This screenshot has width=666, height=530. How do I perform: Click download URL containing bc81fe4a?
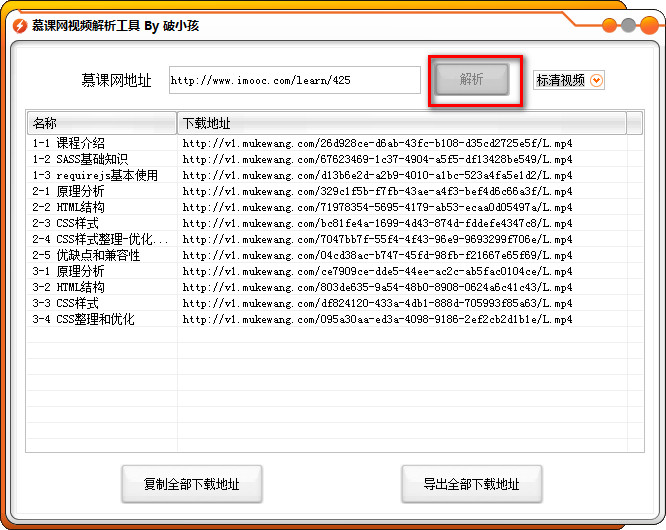tap(377, 223)
